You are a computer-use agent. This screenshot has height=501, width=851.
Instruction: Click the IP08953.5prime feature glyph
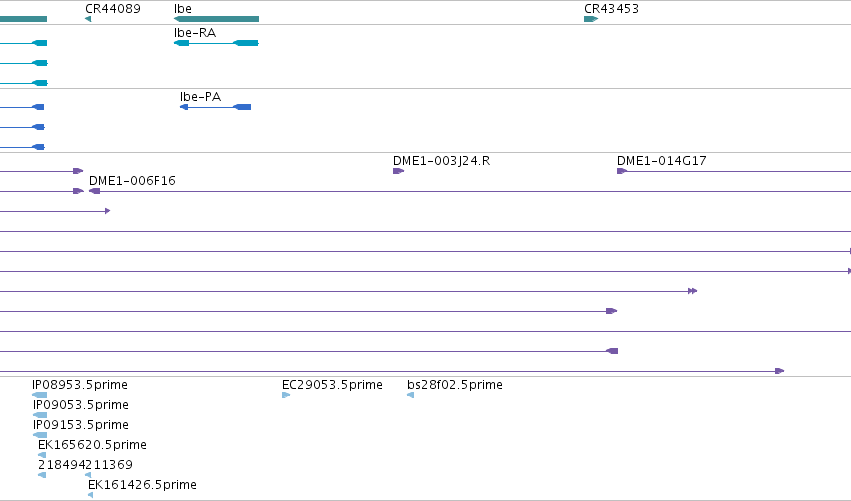tap(40, 395)
